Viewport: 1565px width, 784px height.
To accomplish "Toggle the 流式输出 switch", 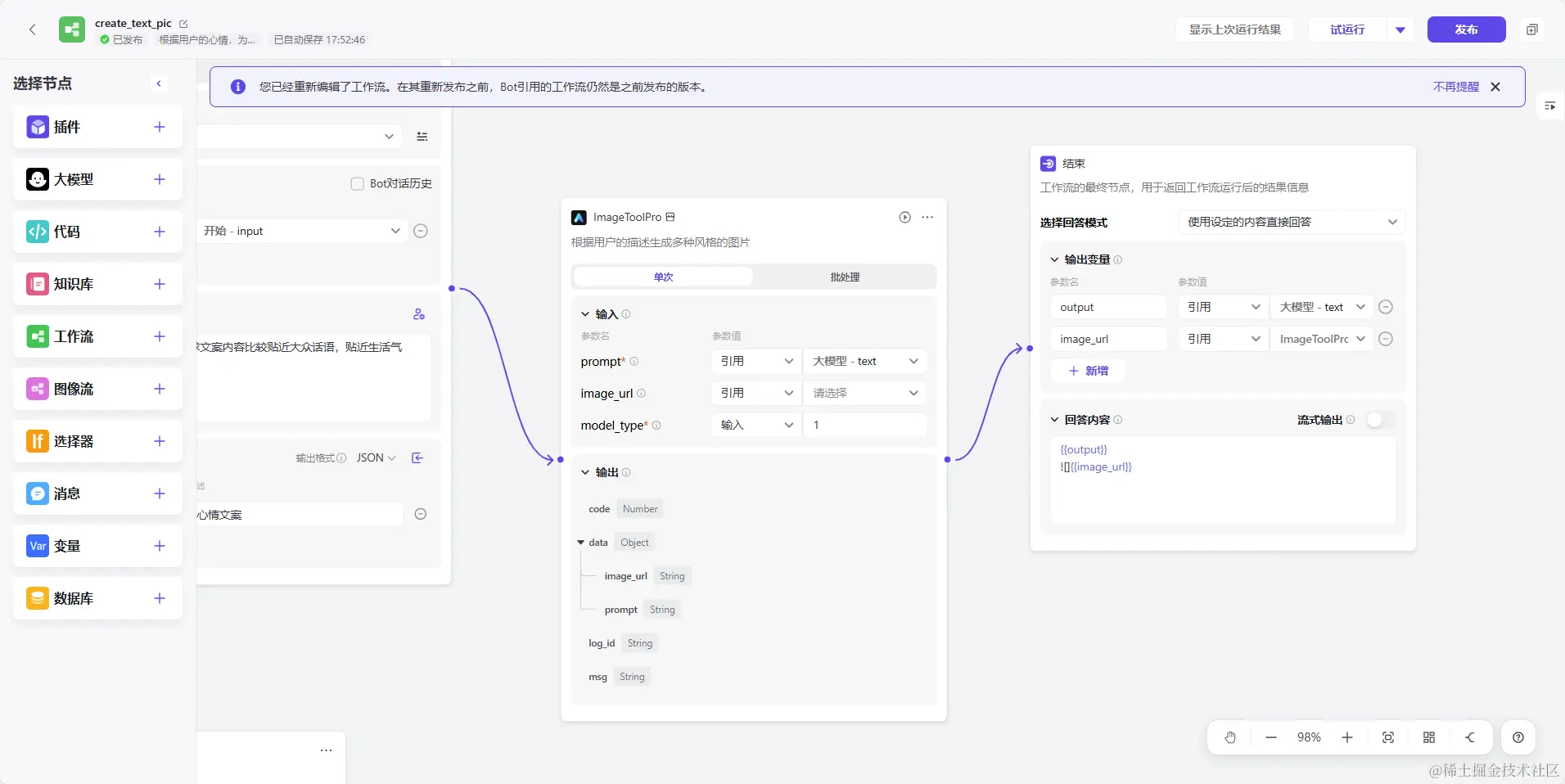I will pos(1379,420).
